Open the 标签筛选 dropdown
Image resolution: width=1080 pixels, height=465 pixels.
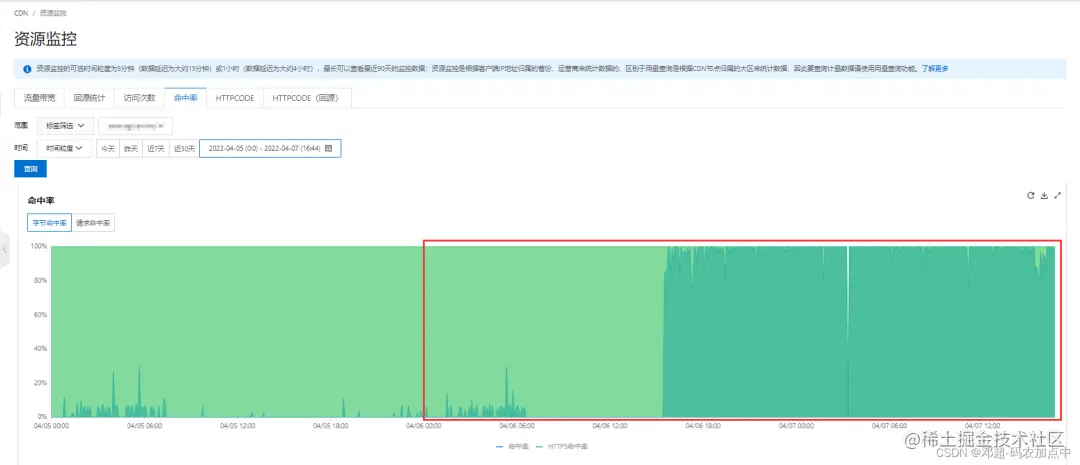pos(65,126)
